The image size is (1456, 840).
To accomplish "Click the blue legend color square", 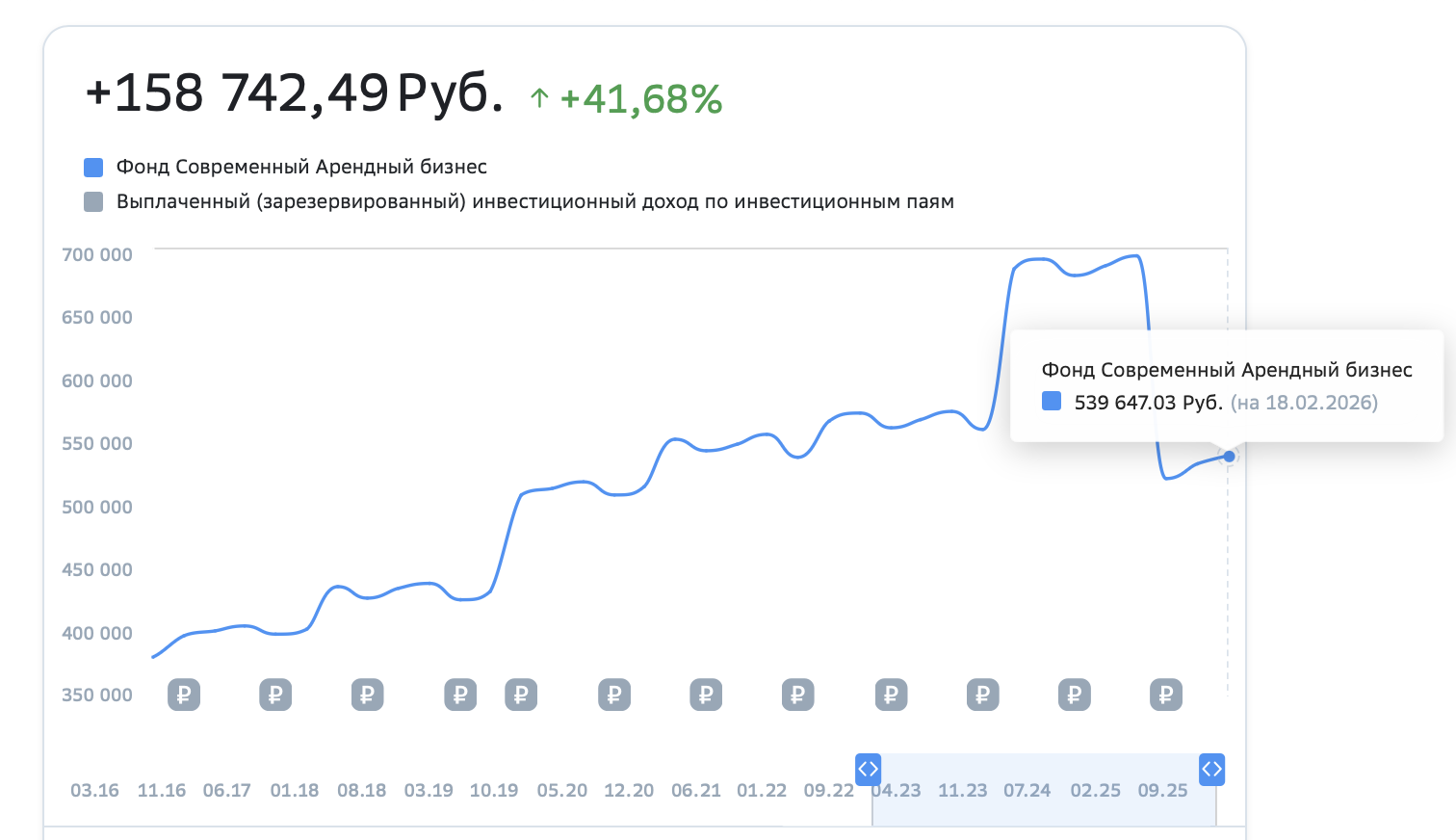I will (x=93, y=168).
